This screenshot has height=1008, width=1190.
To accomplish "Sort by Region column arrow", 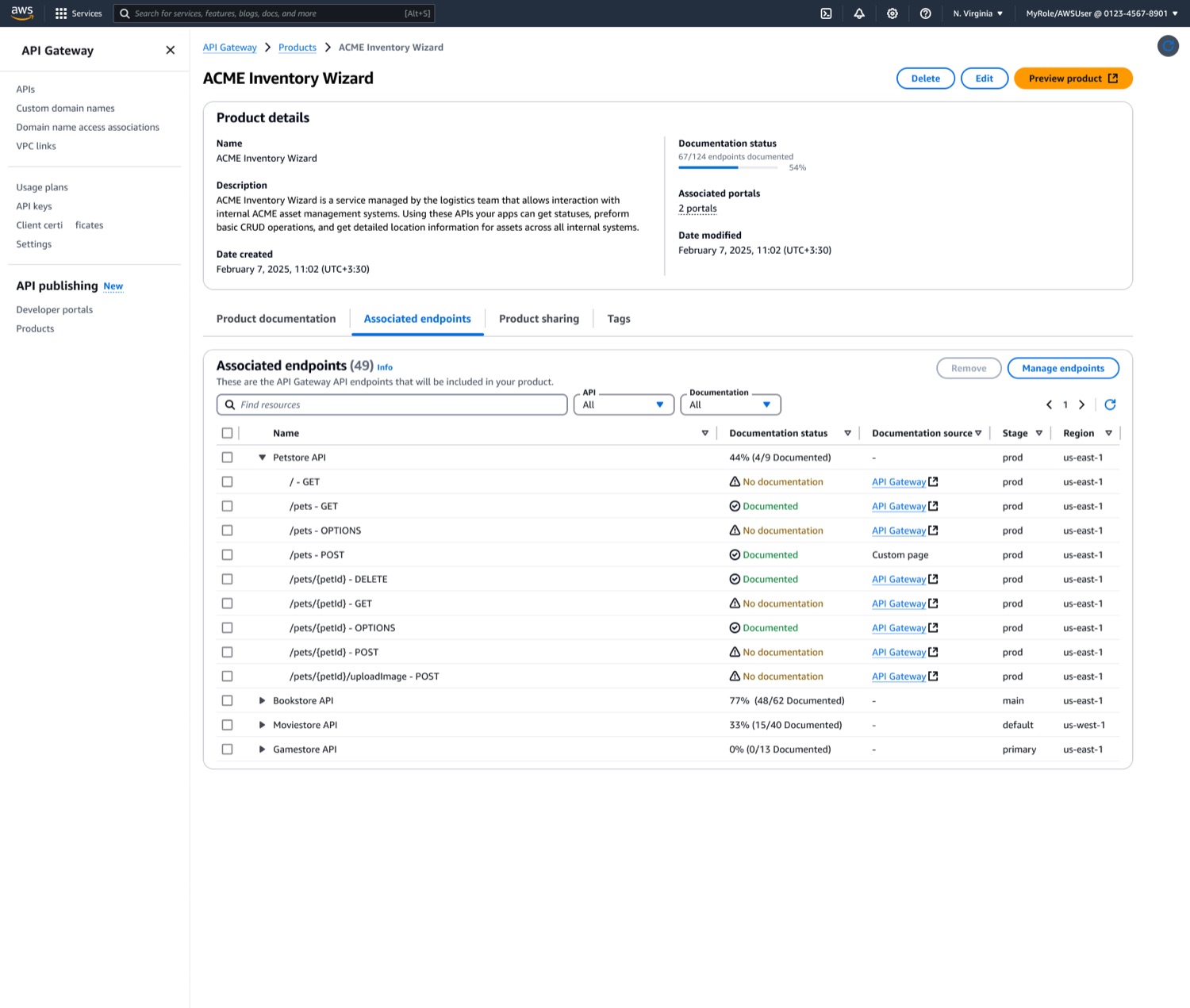I will click(1108, 433).
